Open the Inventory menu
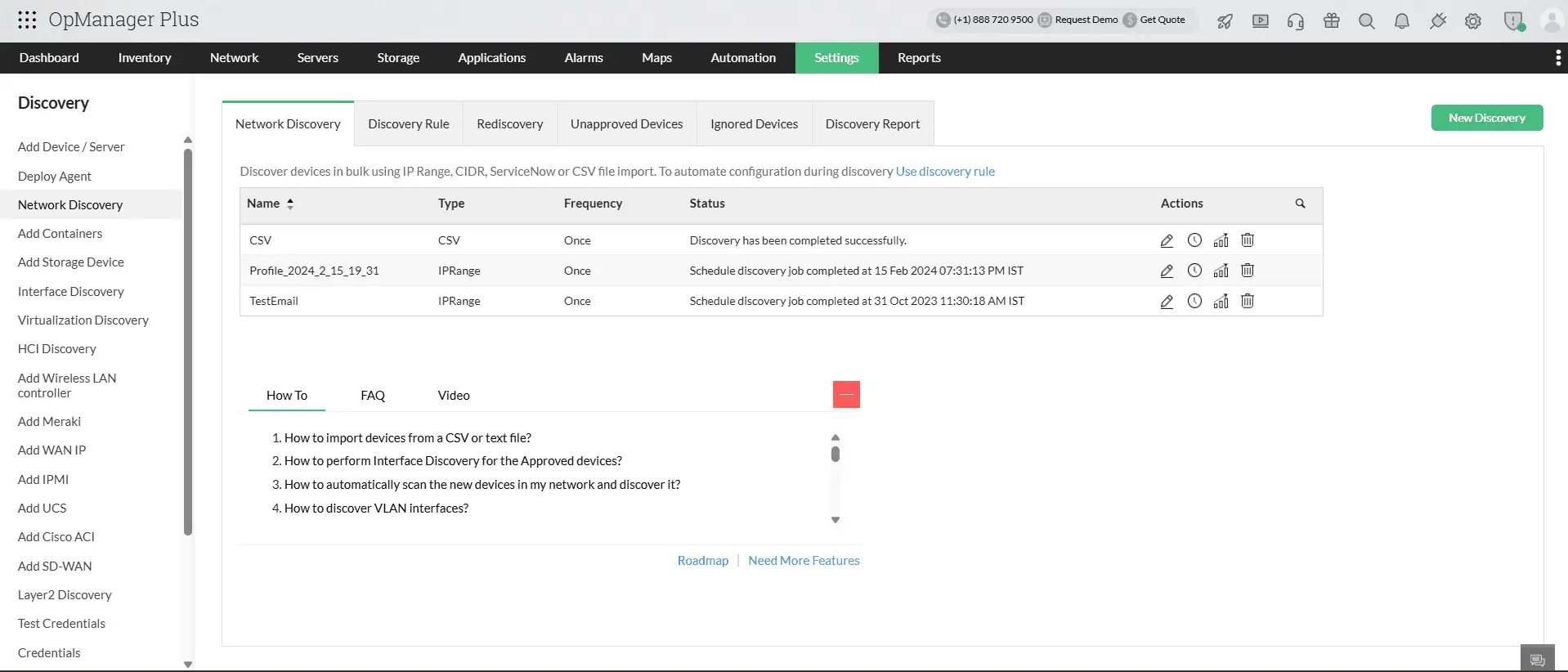The width and height of the screenshot is (1568, 672). click(145, 58)
